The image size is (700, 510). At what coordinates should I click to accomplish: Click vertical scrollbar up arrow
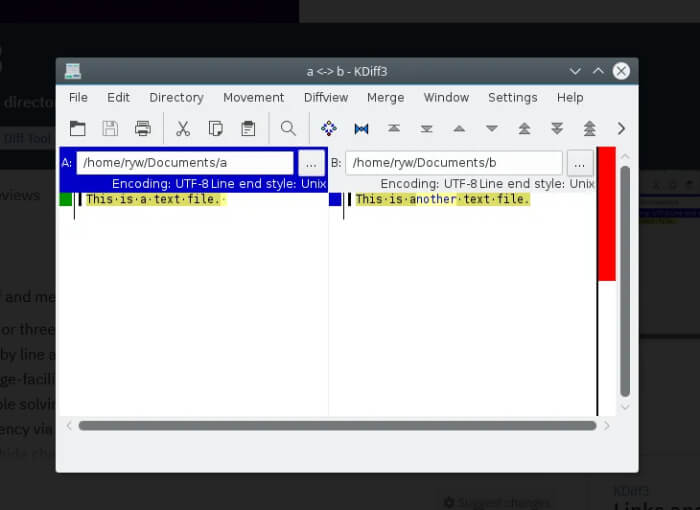pos(625,156)
